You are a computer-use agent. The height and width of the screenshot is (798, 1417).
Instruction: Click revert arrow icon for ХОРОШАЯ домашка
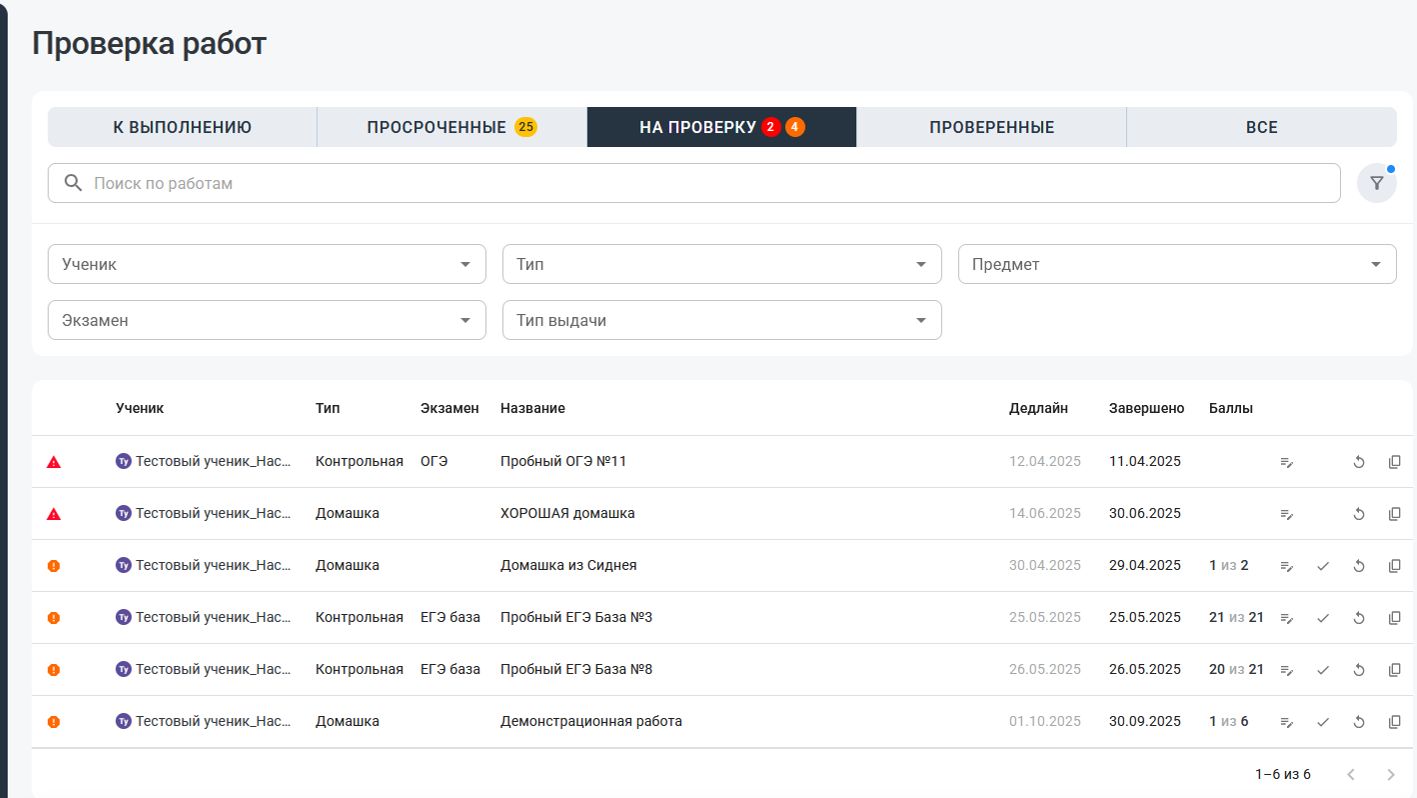pos(1359,514)
